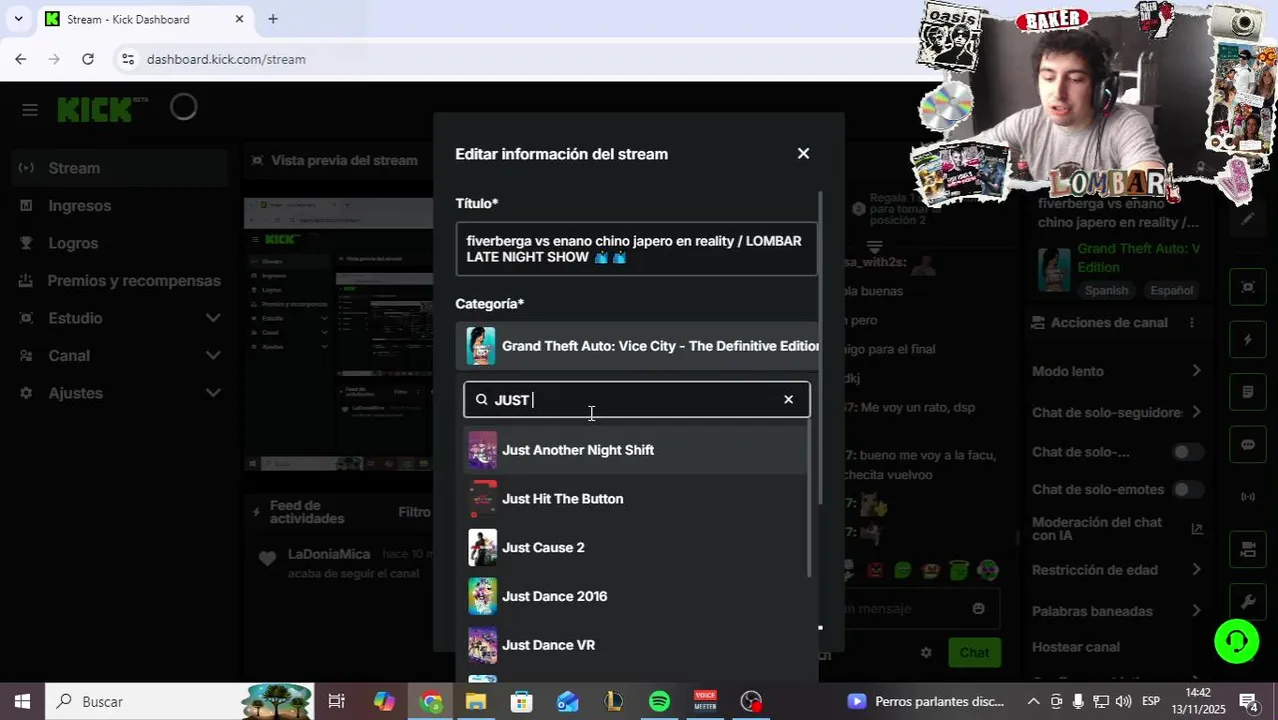Expand the Estudio sidebar section
The image size is (1278, 720).
tap(120, 318)
